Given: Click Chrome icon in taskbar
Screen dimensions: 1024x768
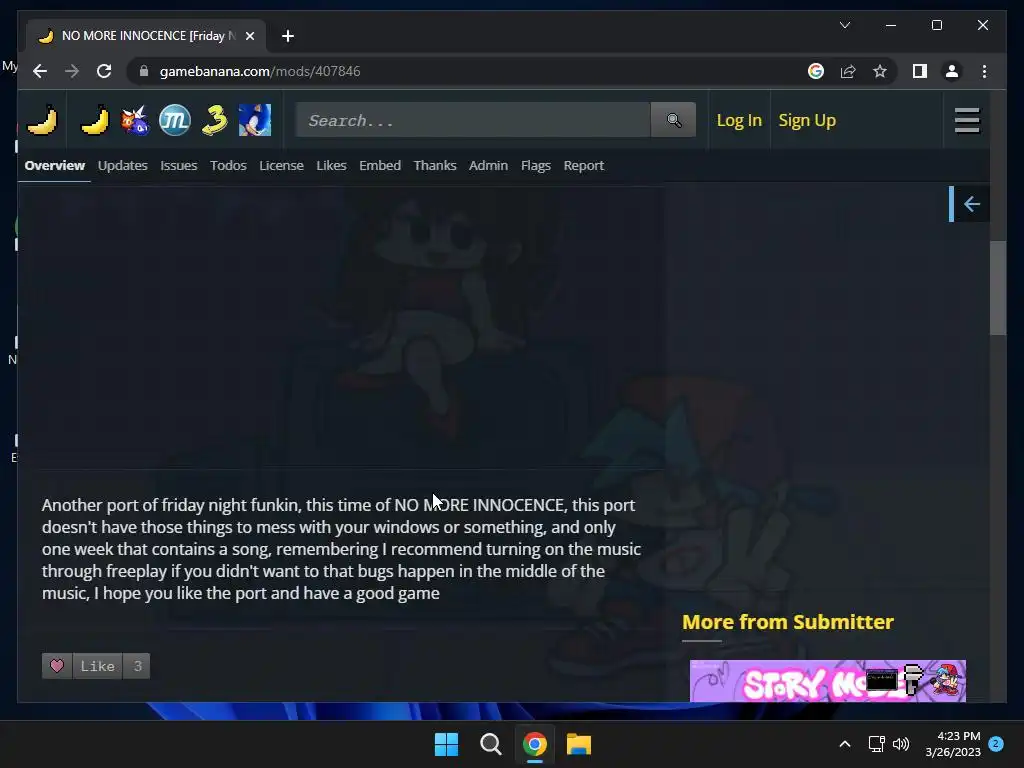Looking at the screenshot, I should (x=534, y=744).
